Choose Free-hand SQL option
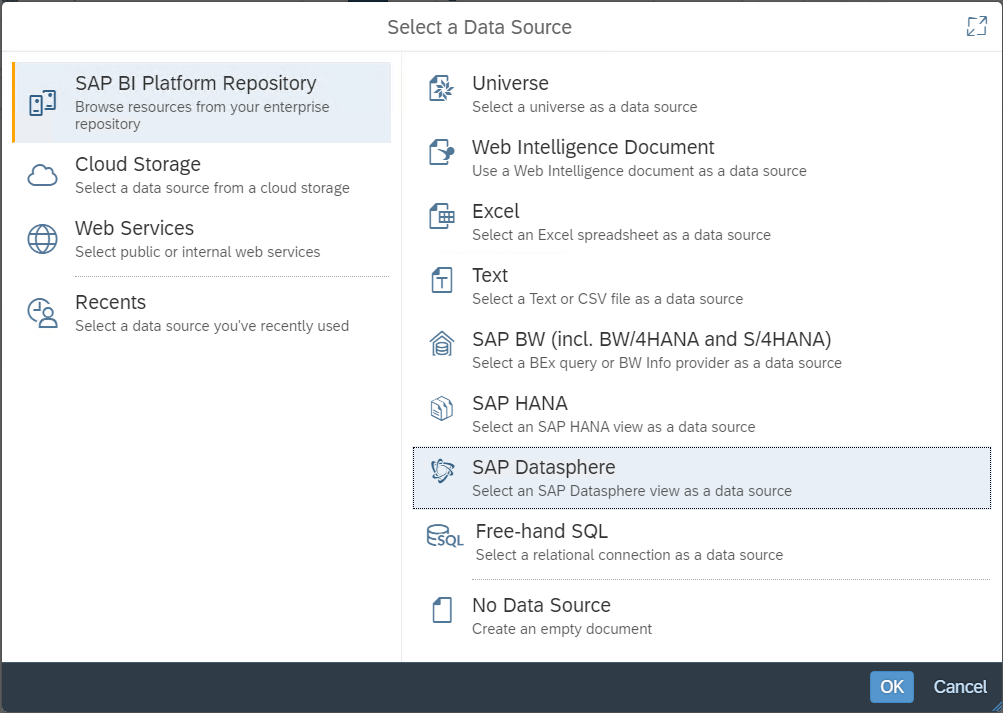Image resolution: width=1003 pixels, height=713 pixels. click(x=702, y=542)
